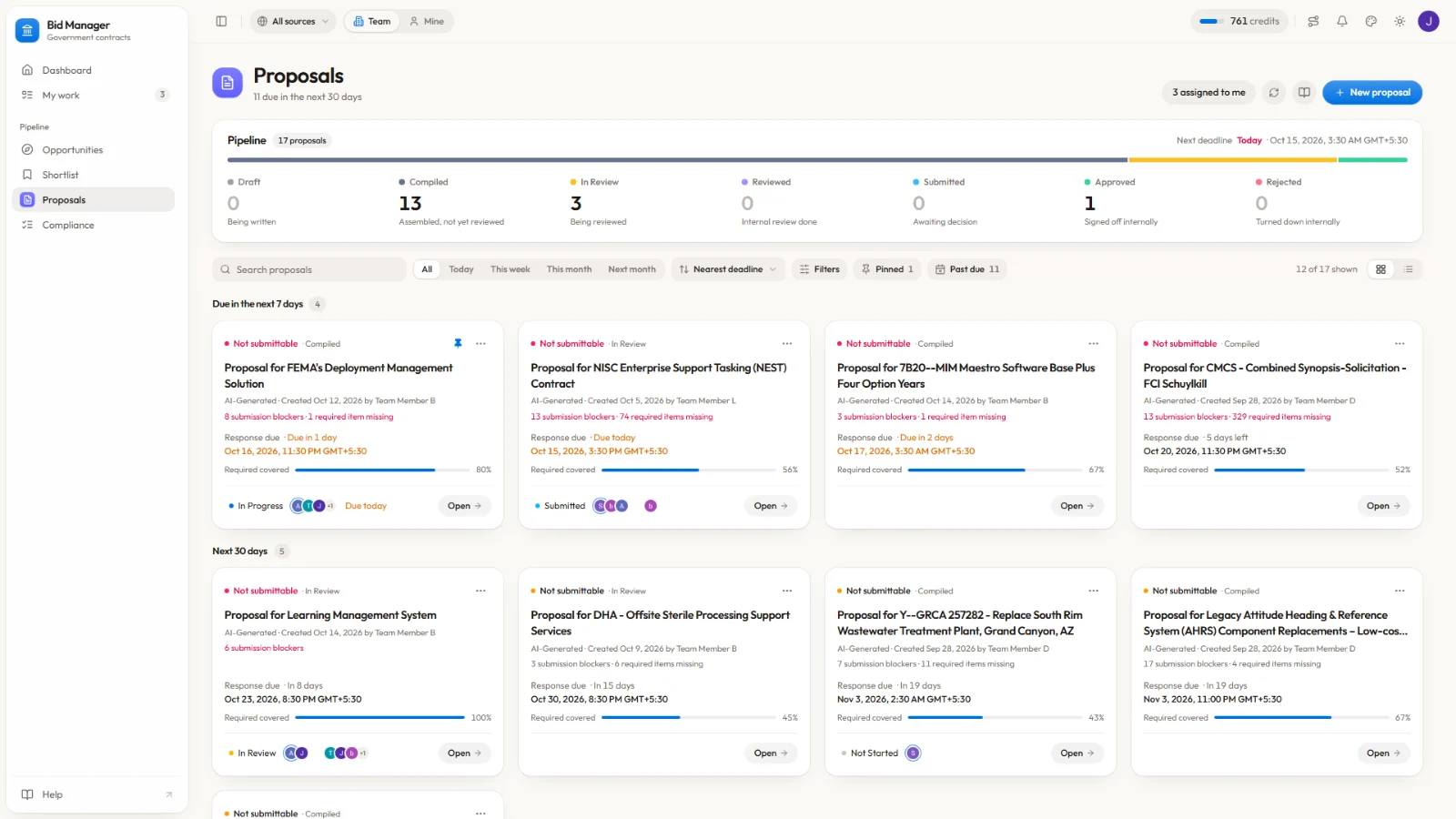Image resolution: width=1456 pixels, height=819 pixels.
Task: Open Nearest deadline sort dropdown
Action: (728, 269)
